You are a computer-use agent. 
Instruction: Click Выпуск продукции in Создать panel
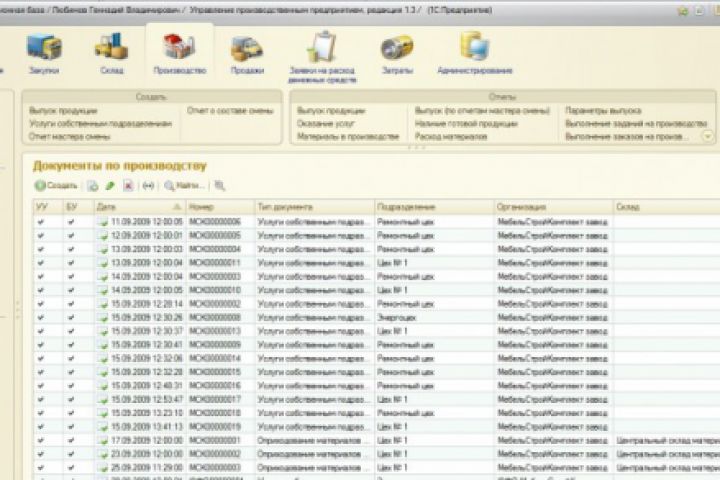[63, 111]
